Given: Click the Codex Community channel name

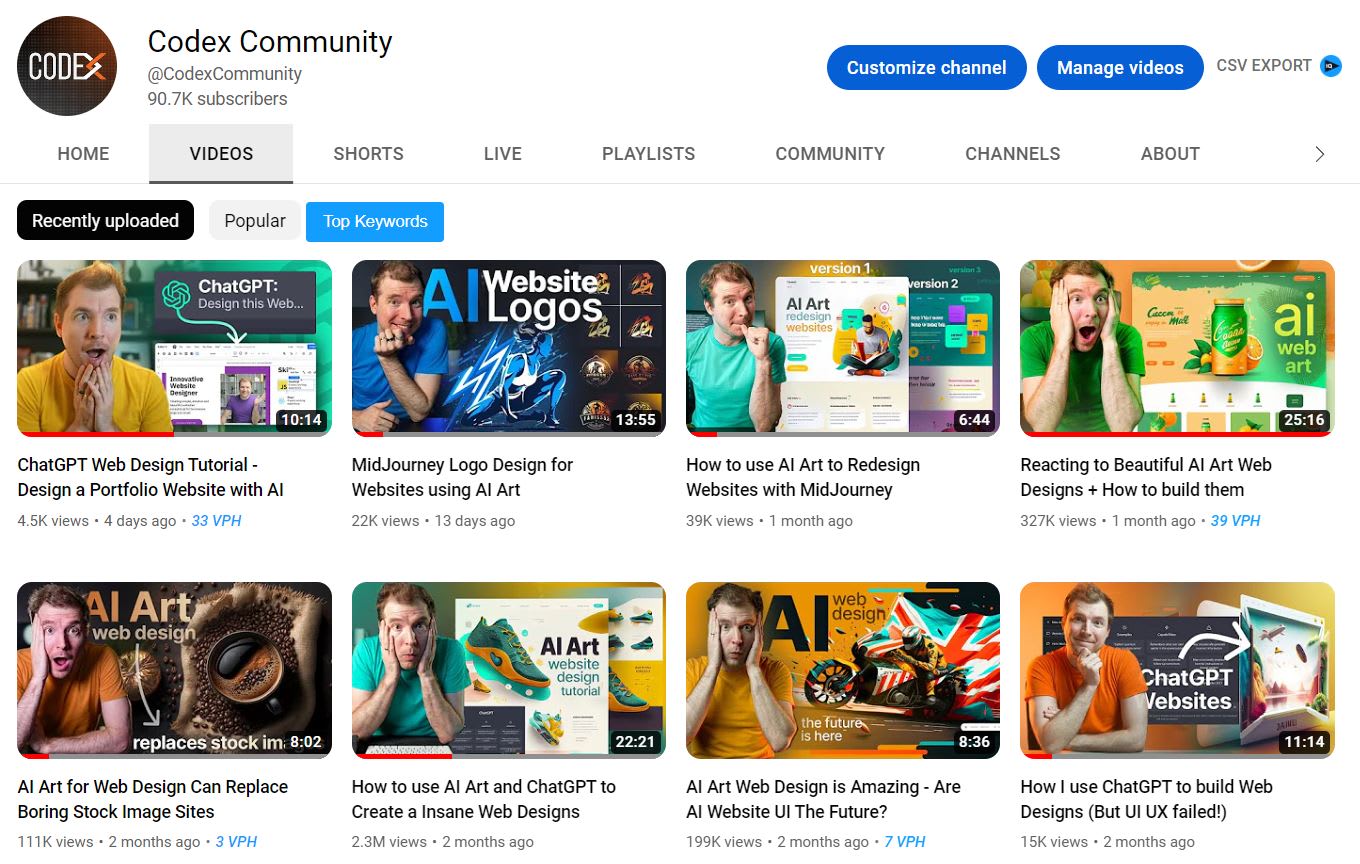Looking at the screenshot, I should [x=270, y=42].
